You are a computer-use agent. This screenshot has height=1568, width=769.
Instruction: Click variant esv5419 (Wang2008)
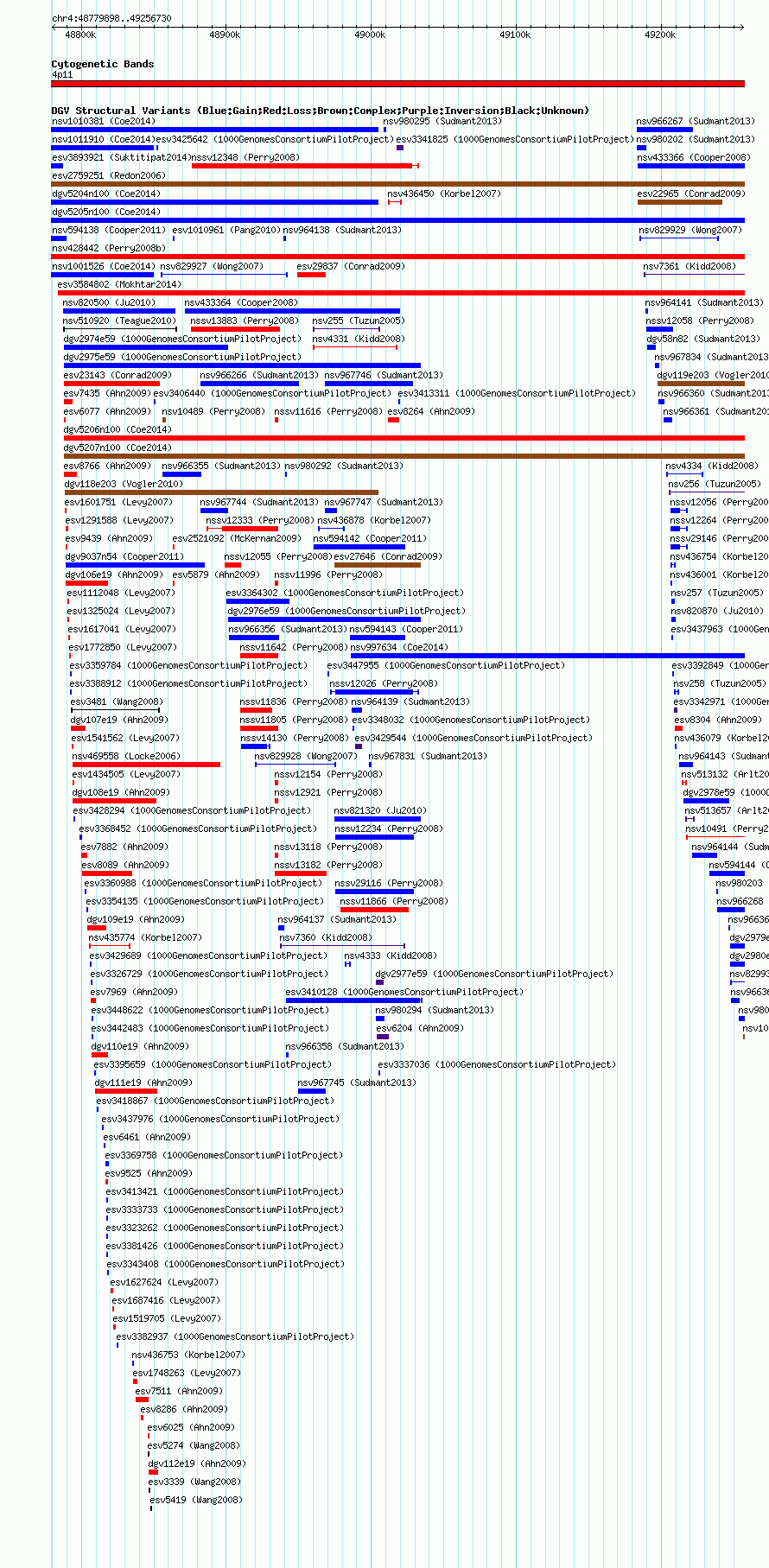tap(196, 1500)
